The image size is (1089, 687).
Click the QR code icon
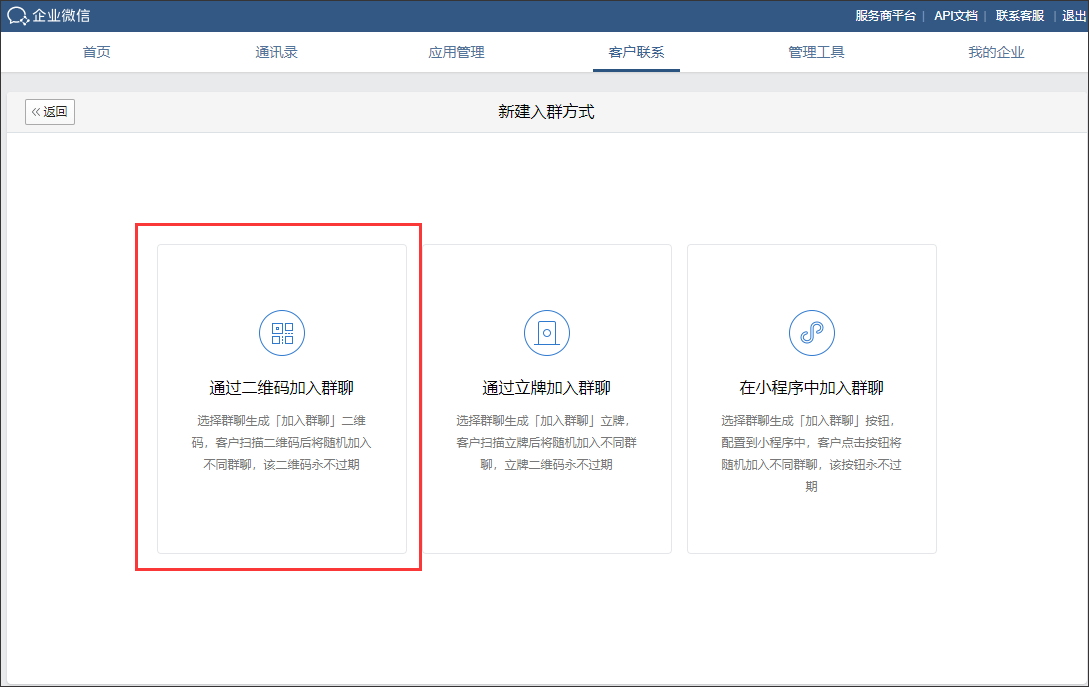point(282,333)
